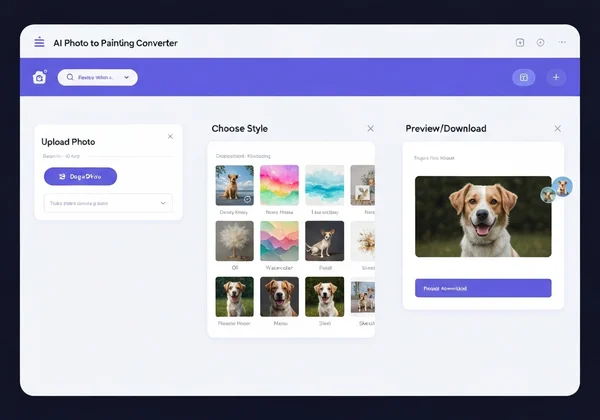The height and width of the screenshot is (420, 600).
Task: Select the dog on beach style thumbnail
Action: pyautogui.click(x=235, y=185)
